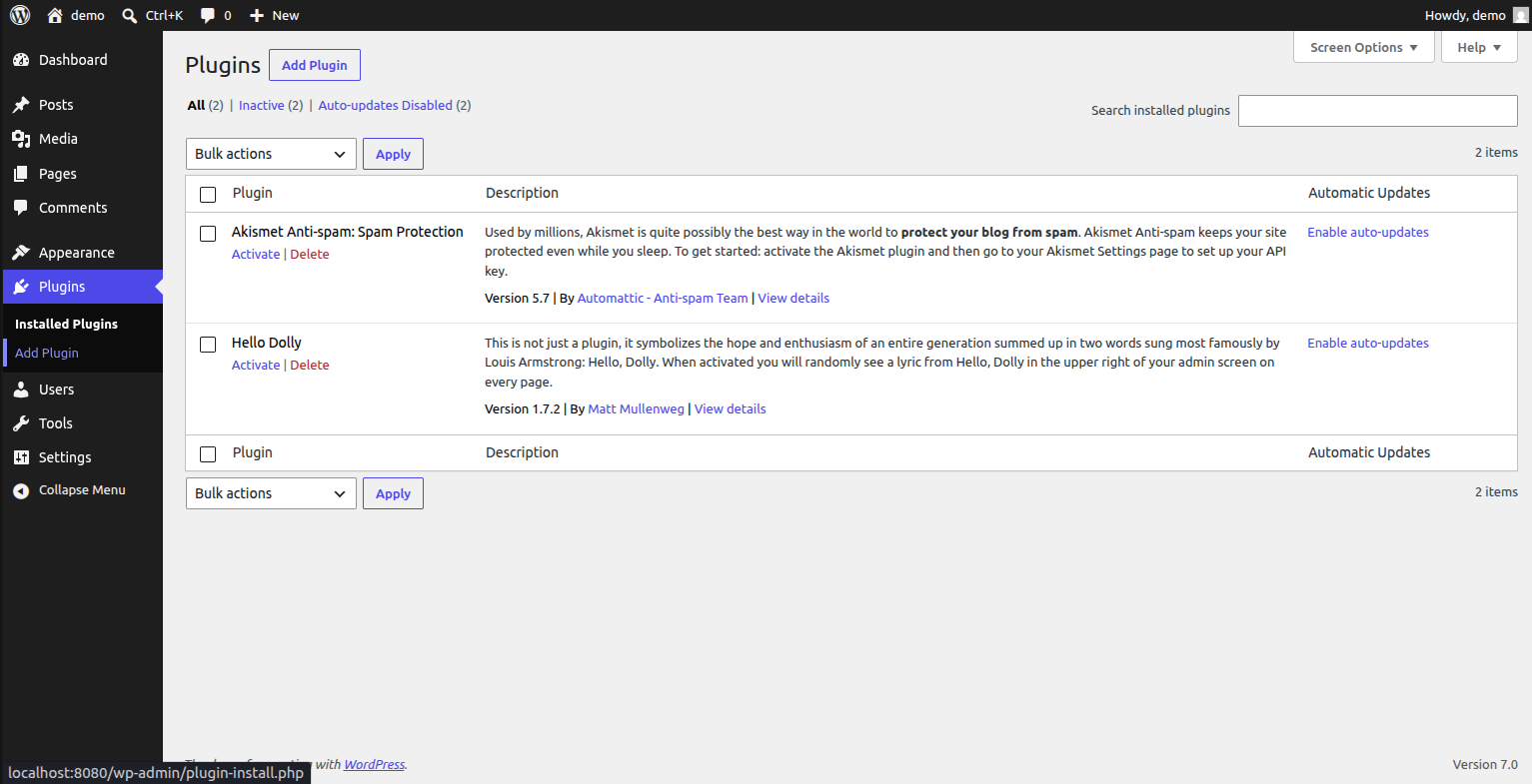Expand the Screen Options panel
The height and width of the screenshot is (784, 1532).
pos(1363,47)
